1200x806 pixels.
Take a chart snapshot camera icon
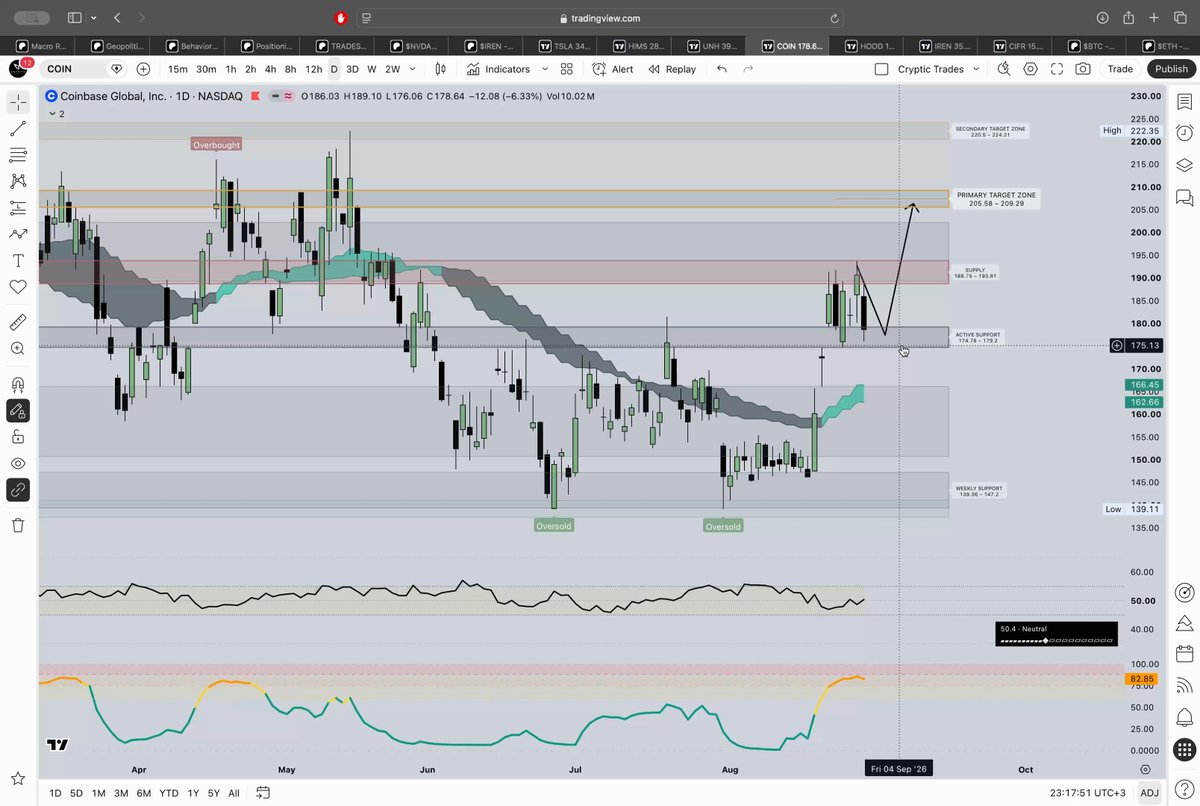tap(1083, 69)
